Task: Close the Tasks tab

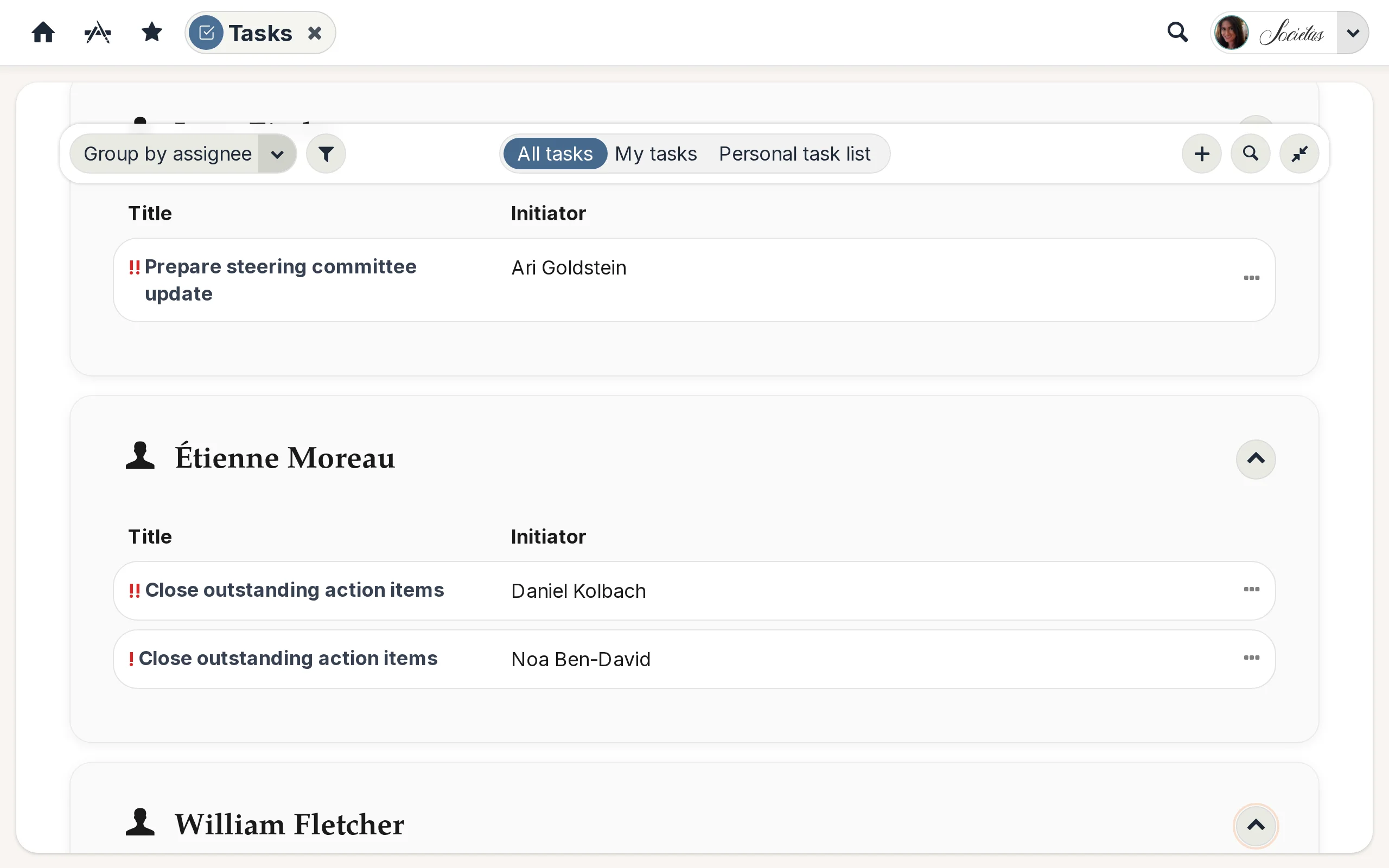Action: 315,33
